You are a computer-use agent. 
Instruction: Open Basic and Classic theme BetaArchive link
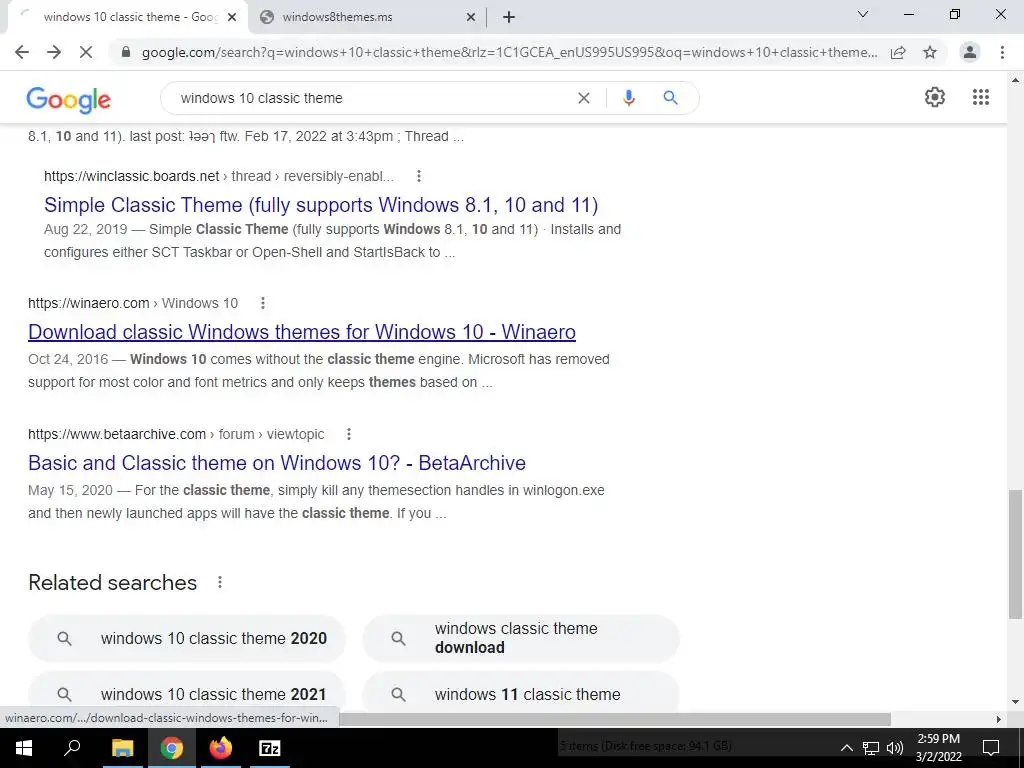click(x=277, y=463)
